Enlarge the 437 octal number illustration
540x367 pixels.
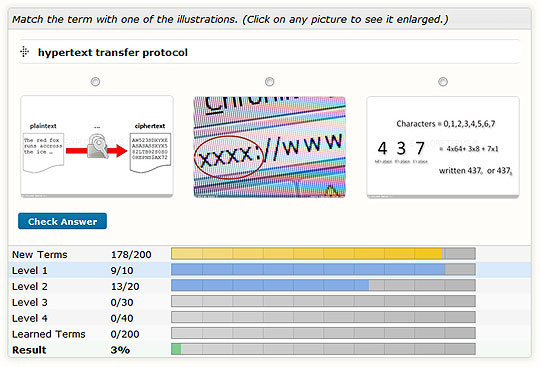pyautogui.click(x=443, y=147)
